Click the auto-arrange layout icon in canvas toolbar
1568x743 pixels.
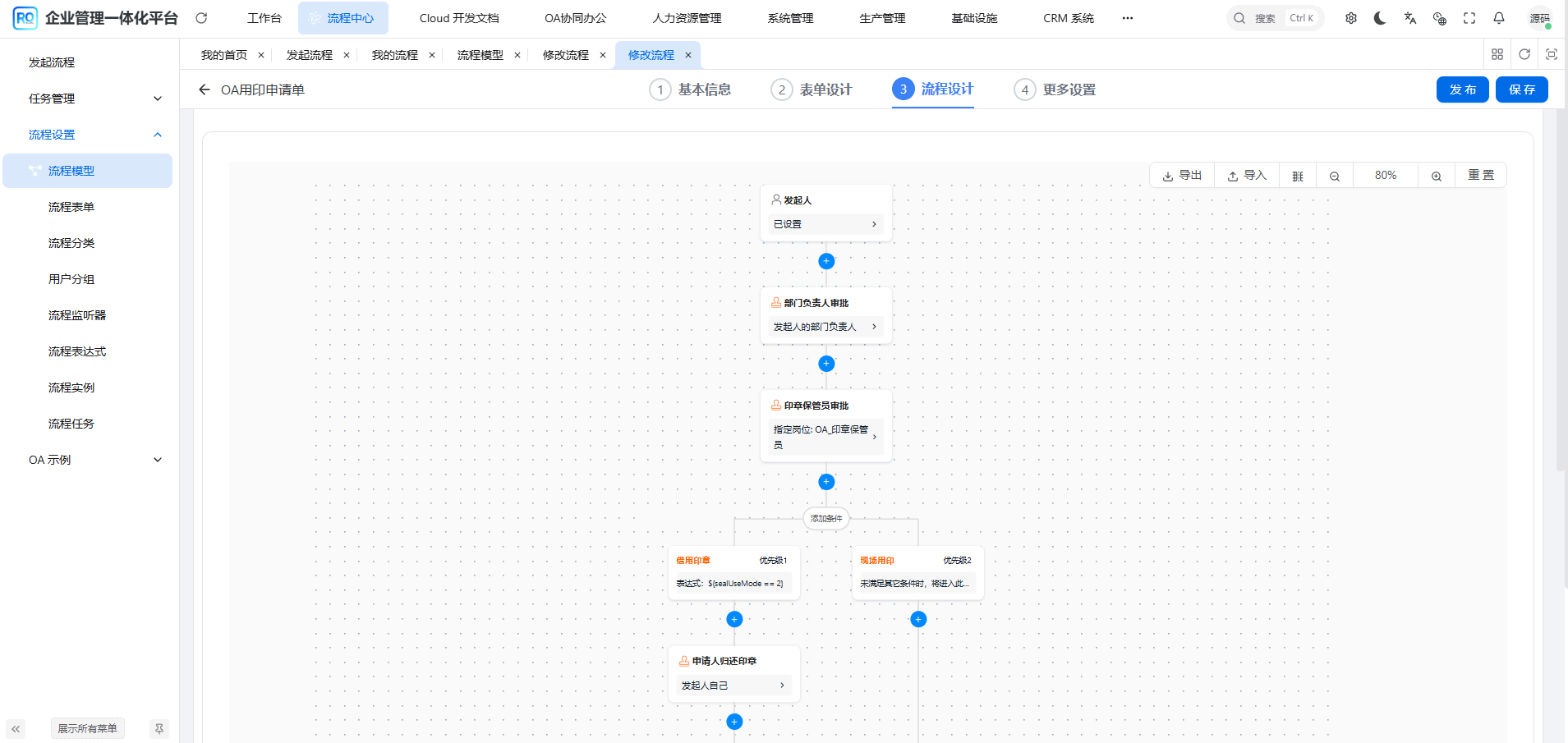coord(1298,176)
